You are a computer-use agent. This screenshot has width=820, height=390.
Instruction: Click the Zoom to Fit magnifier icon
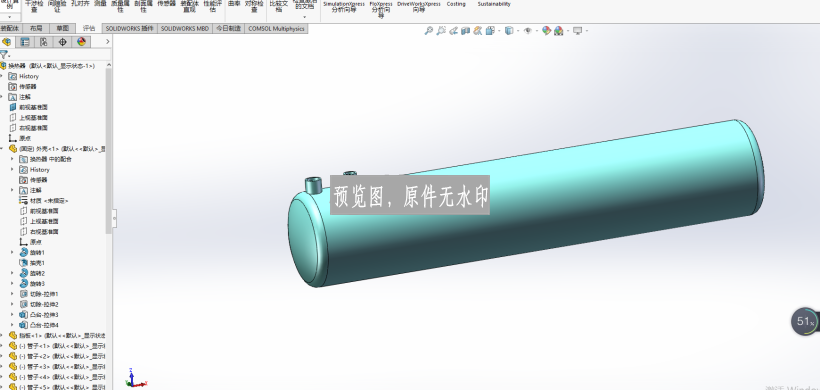click(428, 31)
